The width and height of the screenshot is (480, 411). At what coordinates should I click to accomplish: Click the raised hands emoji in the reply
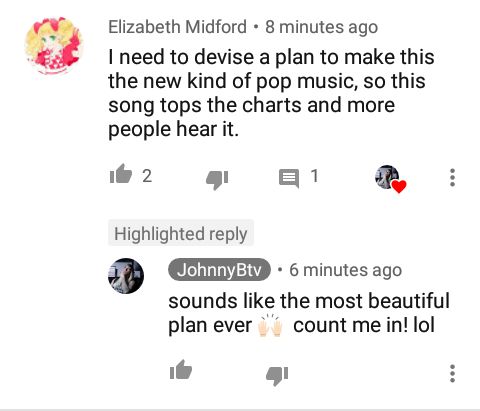pyautogui.click(x=270, y=325)
